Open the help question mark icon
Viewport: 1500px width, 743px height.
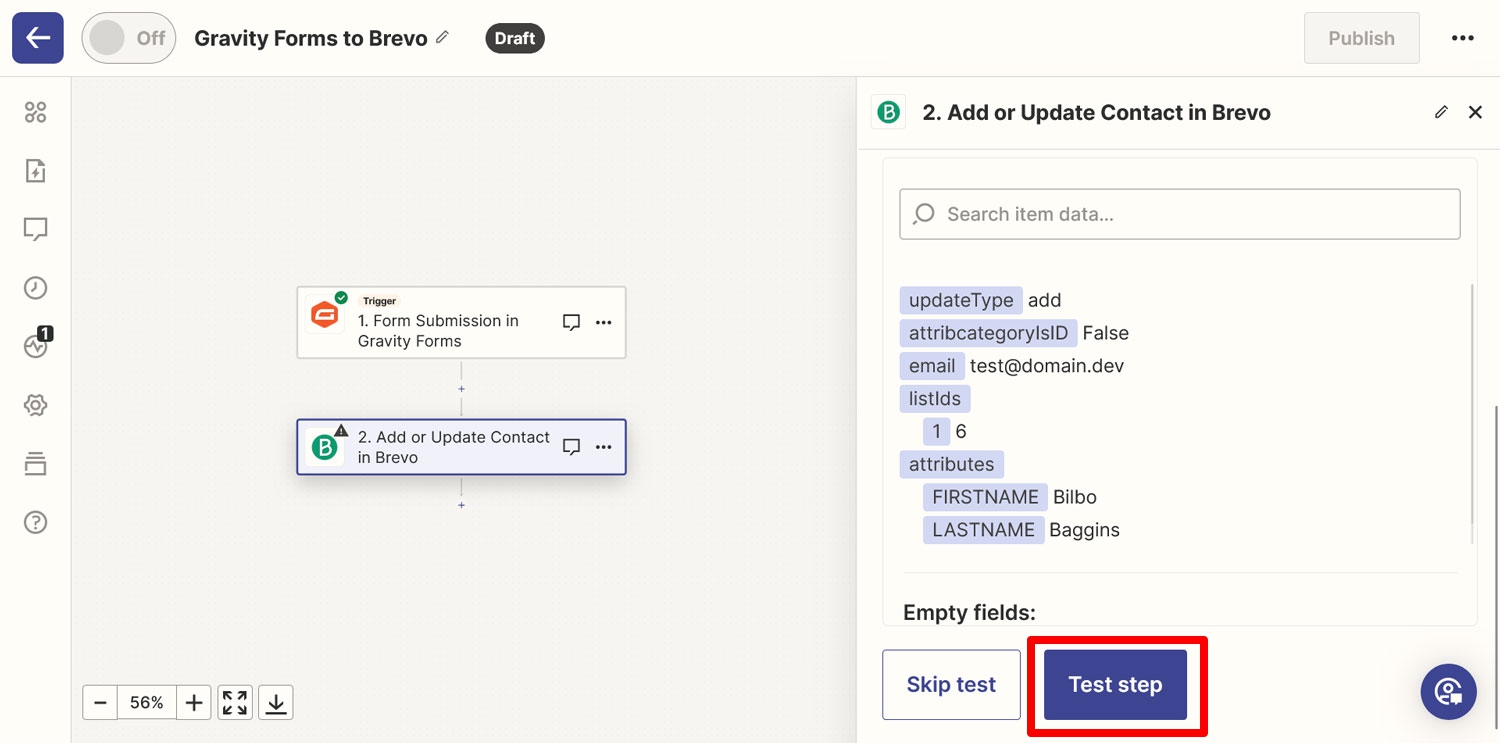click(x=36, y=522)
